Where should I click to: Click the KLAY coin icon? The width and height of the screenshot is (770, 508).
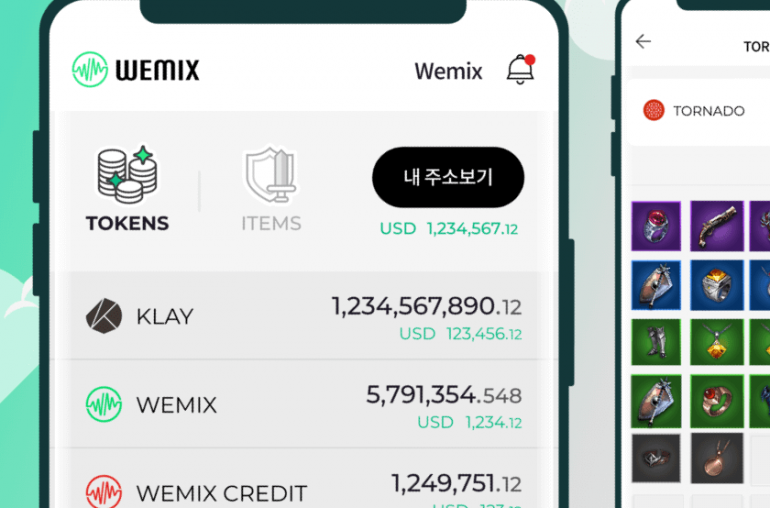104,316
